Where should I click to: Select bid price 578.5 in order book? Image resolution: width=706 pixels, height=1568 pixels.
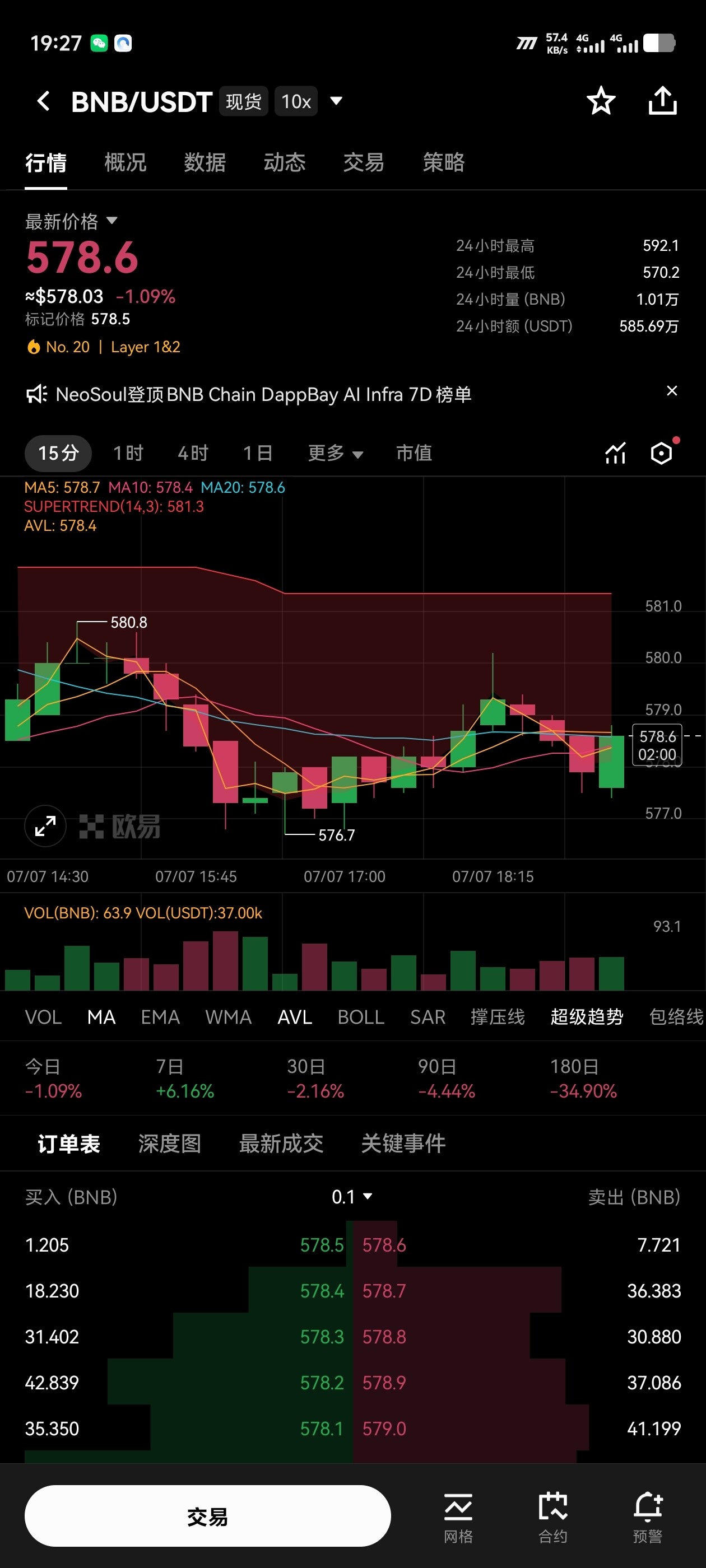(x=322, y=1245)
